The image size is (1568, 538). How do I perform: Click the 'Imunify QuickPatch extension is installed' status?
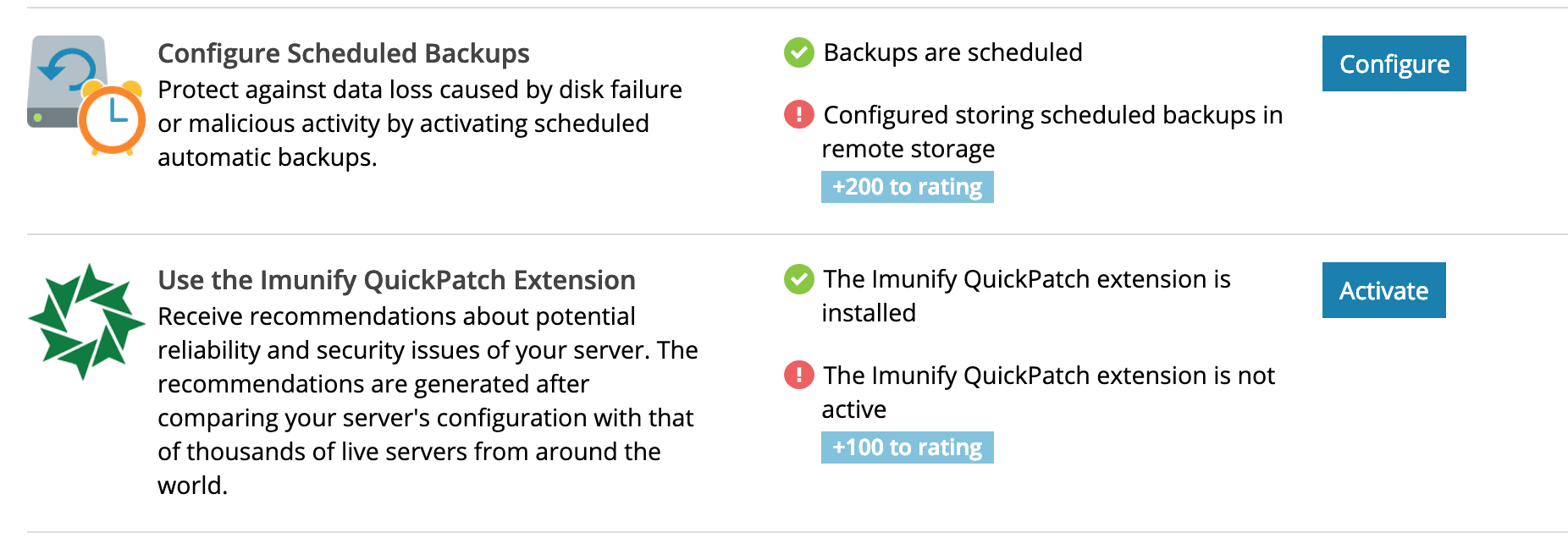[x=1024, y=295]
